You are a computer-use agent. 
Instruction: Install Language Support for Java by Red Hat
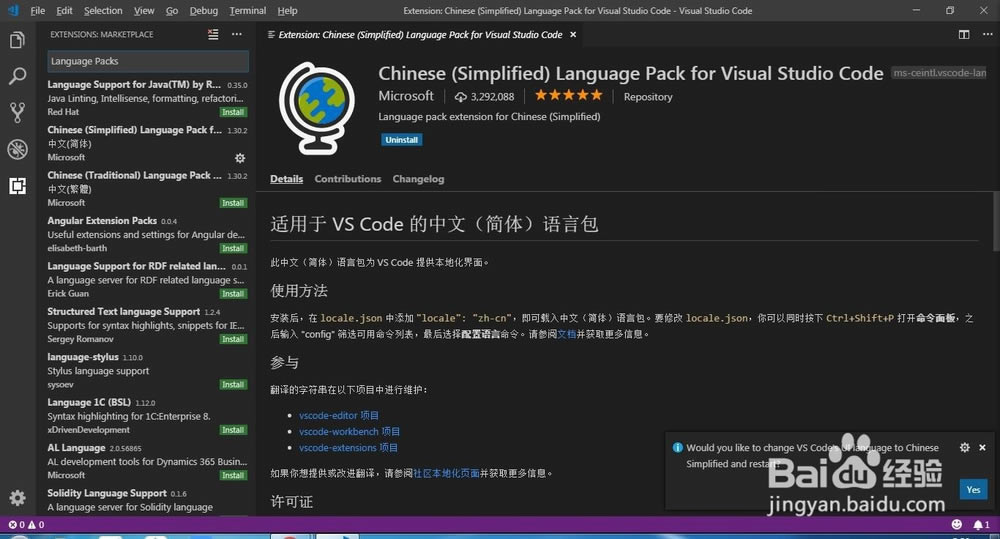point(233,112)
